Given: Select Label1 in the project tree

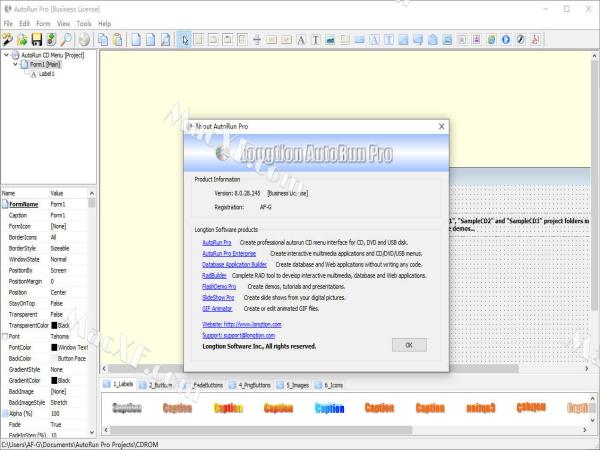Looking at the screenshot, I should [46, 74].
